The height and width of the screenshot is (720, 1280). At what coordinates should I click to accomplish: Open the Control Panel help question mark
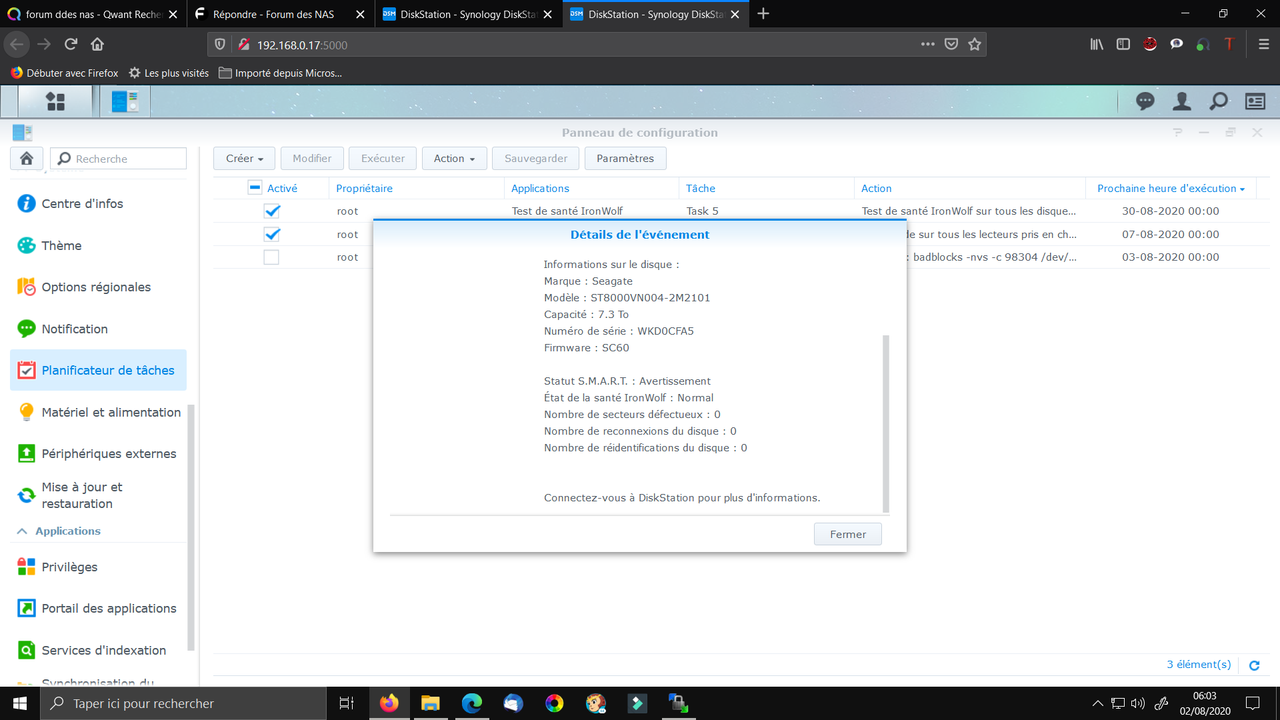[1178, 132]
